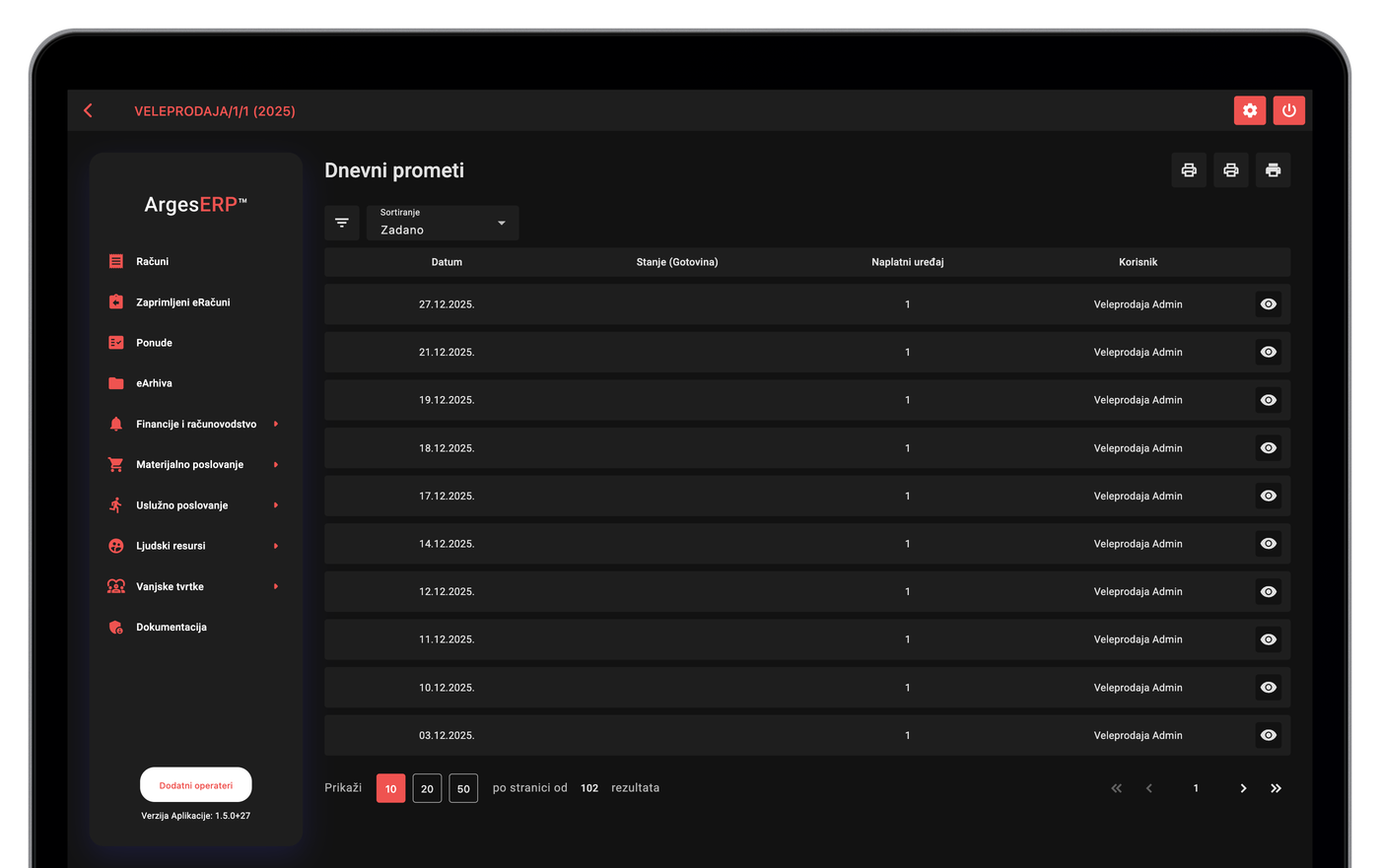The image size is (1380, 868).
Task: Go to next page arrow
Action: [x=1243, y=788]
